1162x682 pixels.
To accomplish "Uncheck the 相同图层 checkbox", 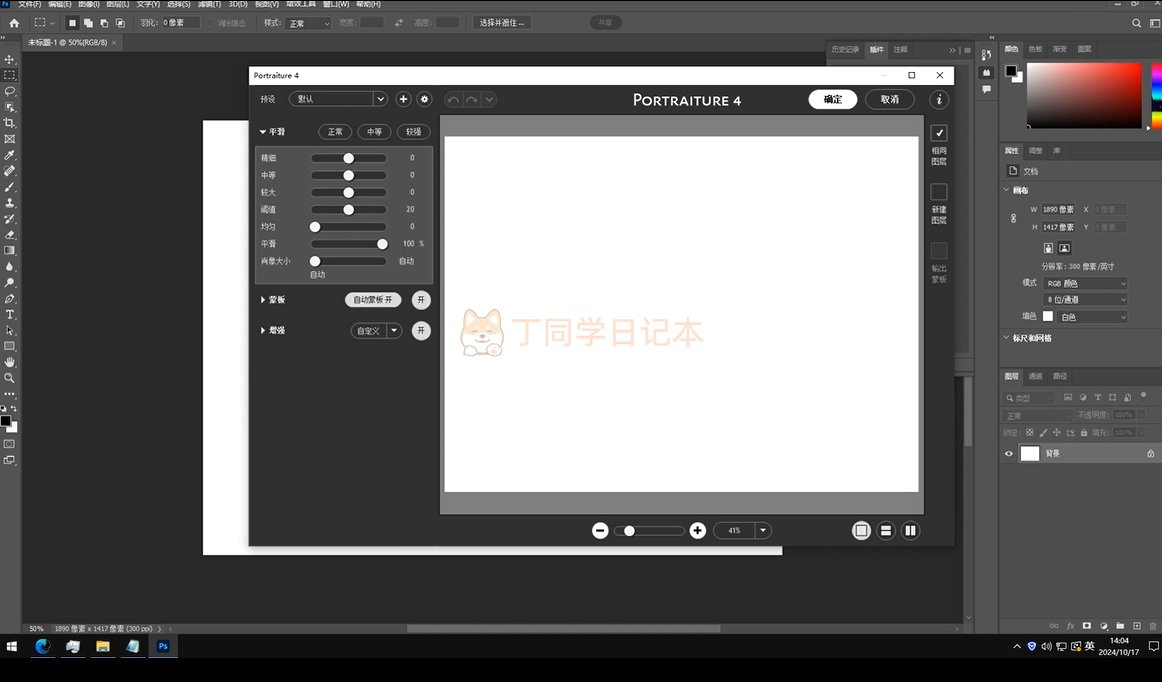I will 939,133.
